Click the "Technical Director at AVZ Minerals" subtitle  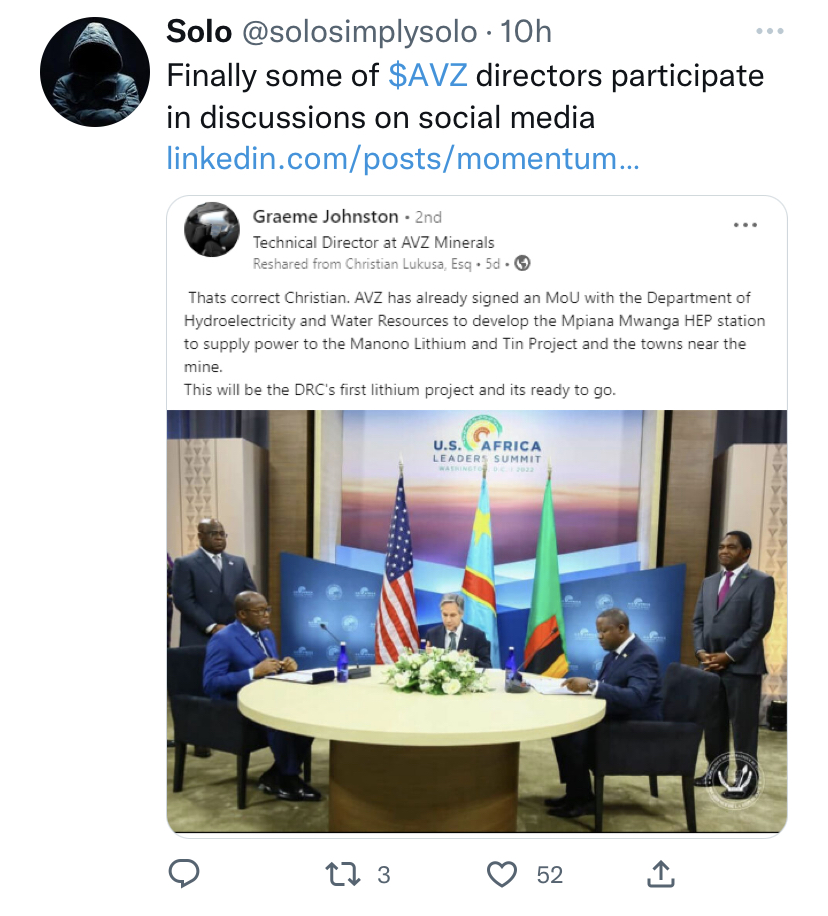(373, 242)
